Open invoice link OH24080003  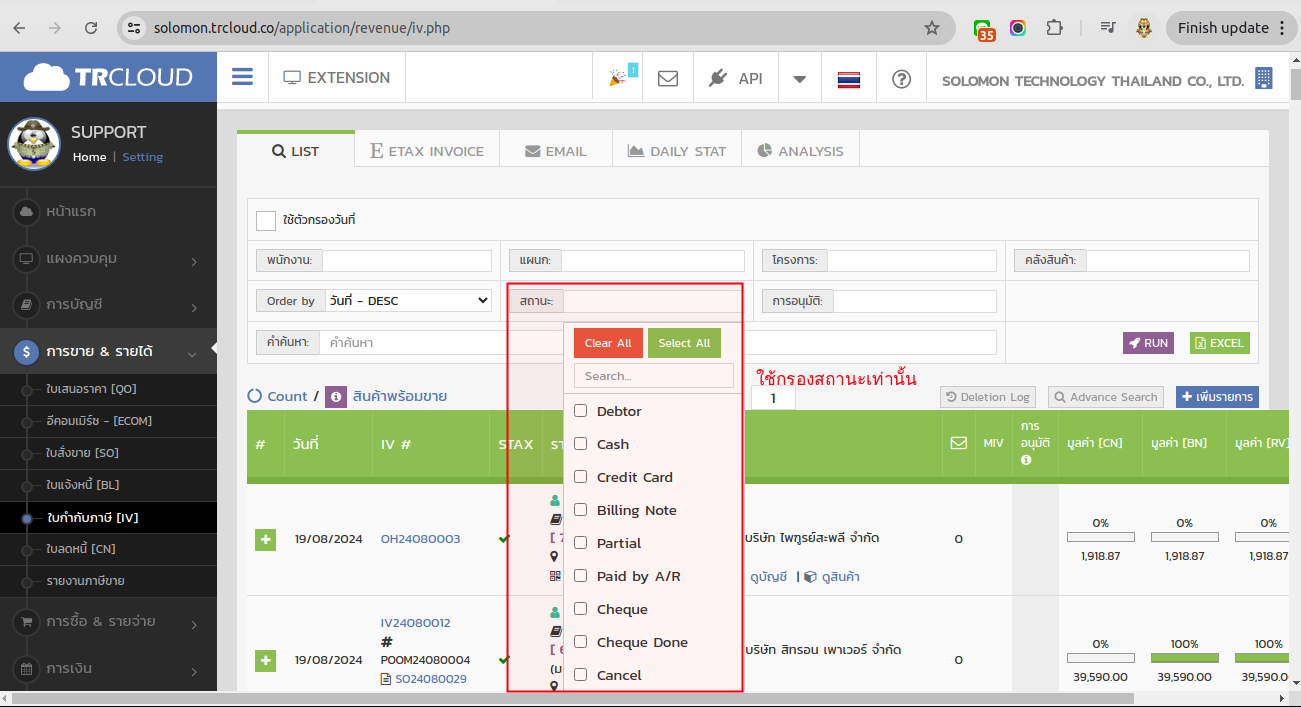[x=420, y=539]
